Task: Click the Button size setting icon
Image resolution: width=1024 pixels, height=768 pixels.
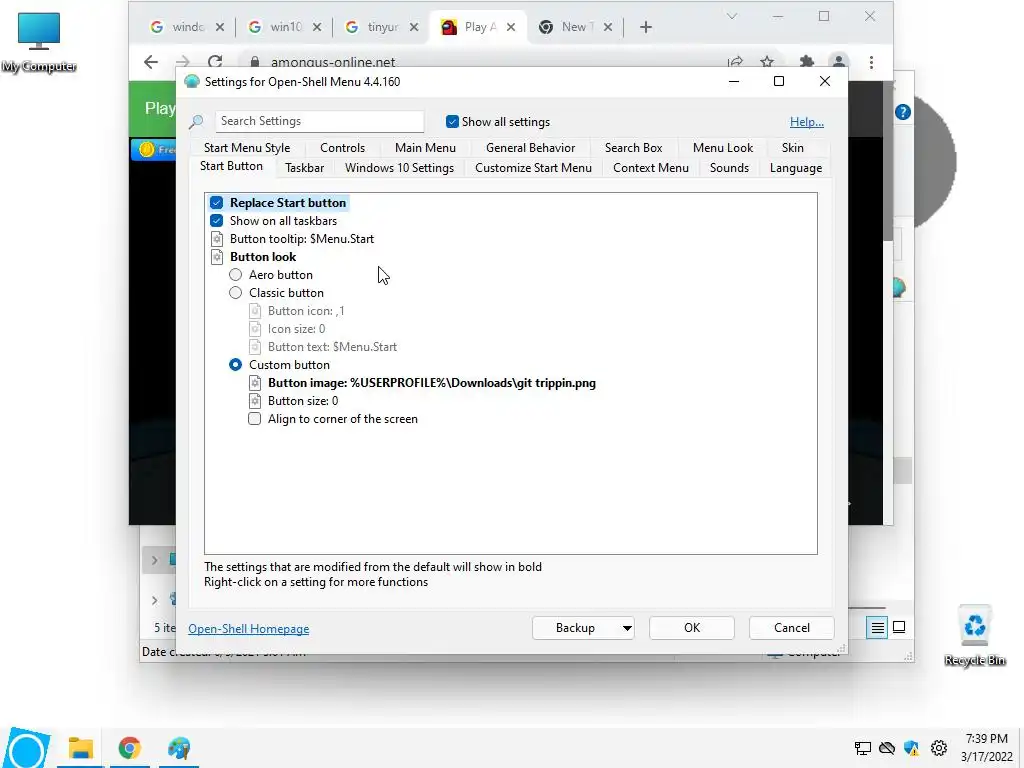Action: (x=255, y=401)
